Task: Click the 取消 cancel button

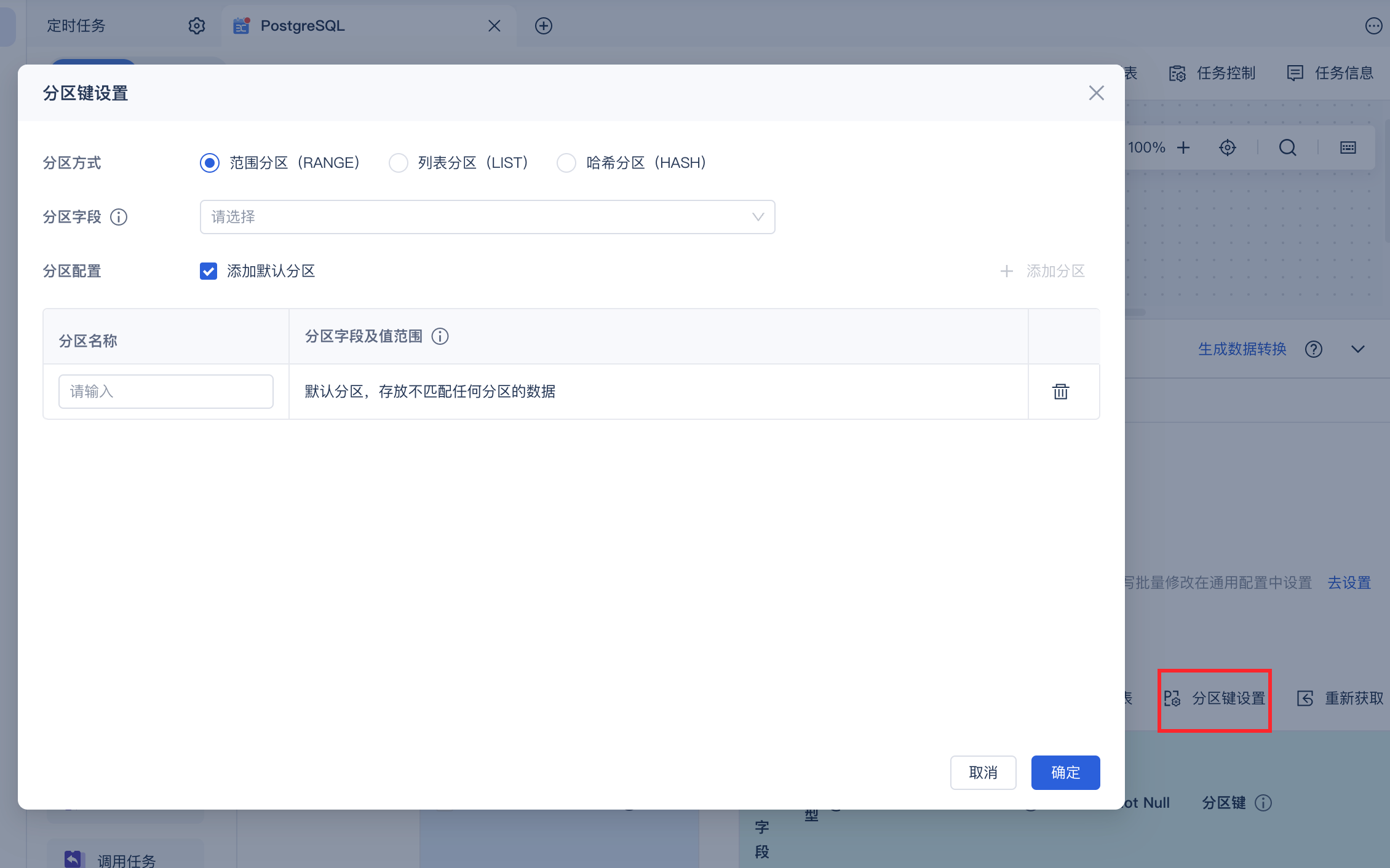Action: point(982,773)
